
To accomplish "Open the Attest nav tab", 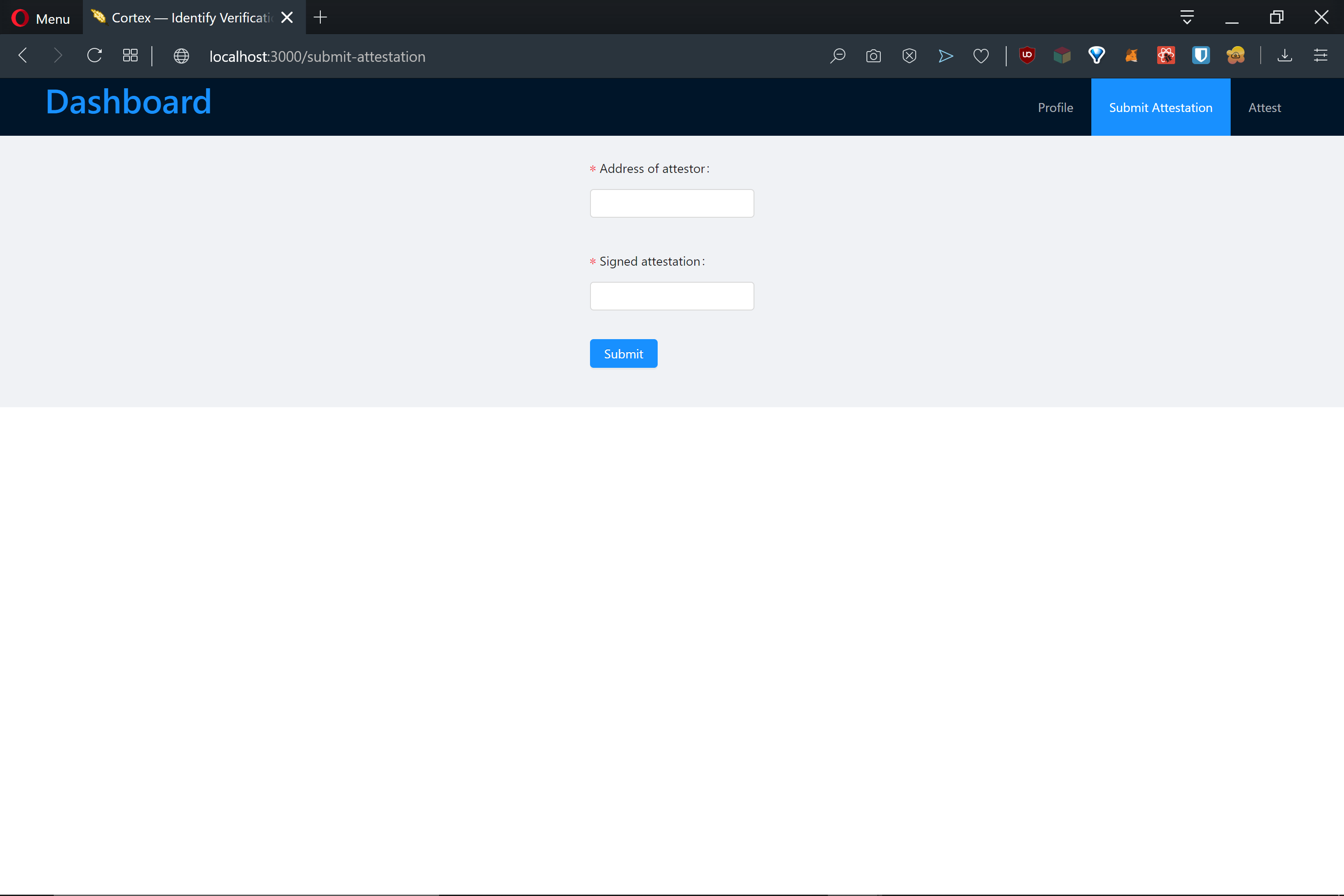I will pyautogui.click(x=1264, y=108).
